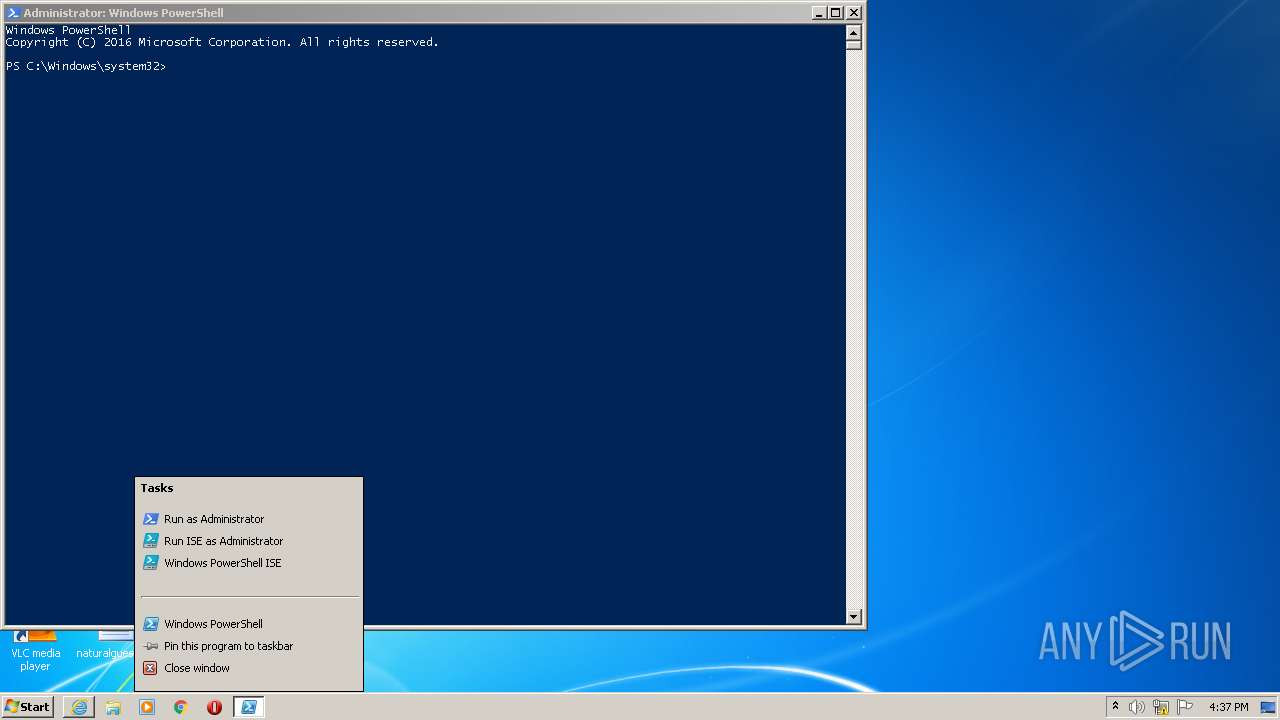Screen dimensions: 1280x720
Task: Click the PowerShell scrollbar down arrow
Action: (854, 617)
